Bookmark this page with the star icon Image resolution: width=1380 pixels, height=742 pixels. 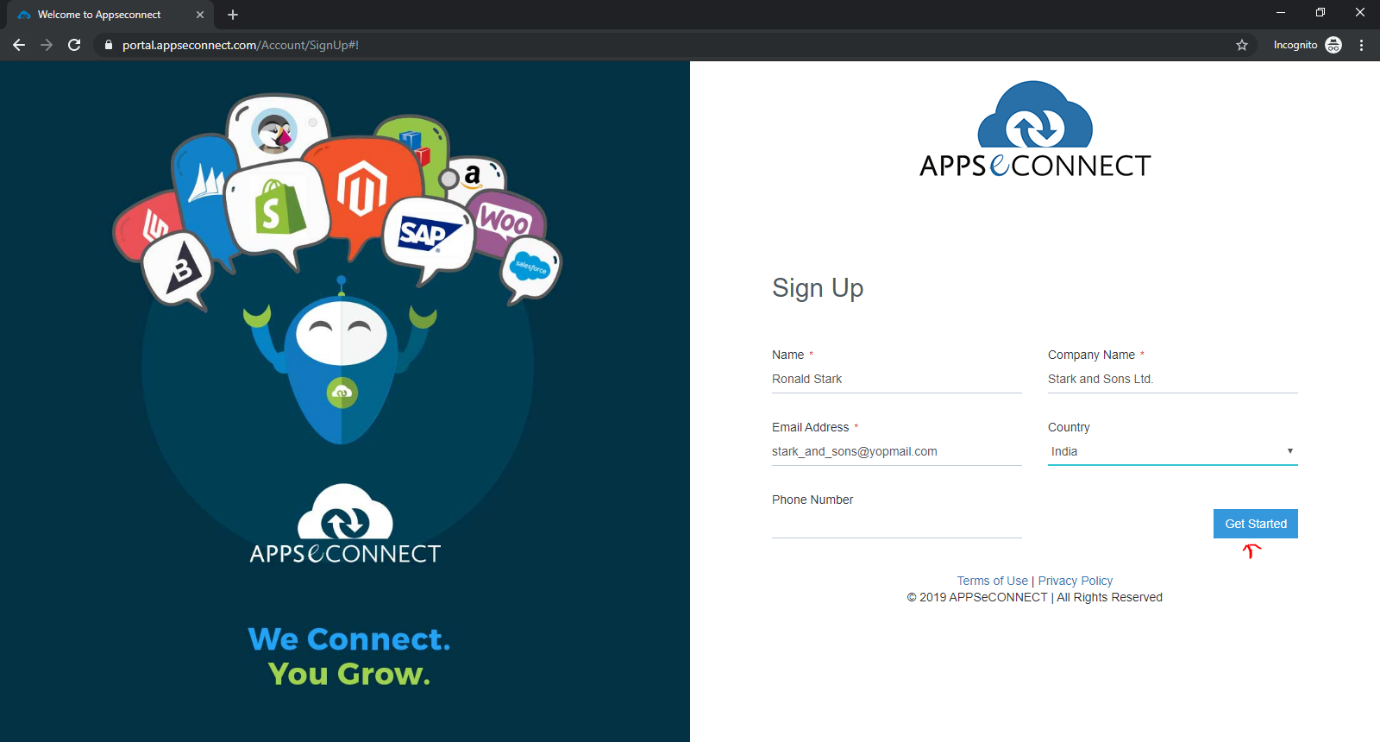tap(1242, 45)
